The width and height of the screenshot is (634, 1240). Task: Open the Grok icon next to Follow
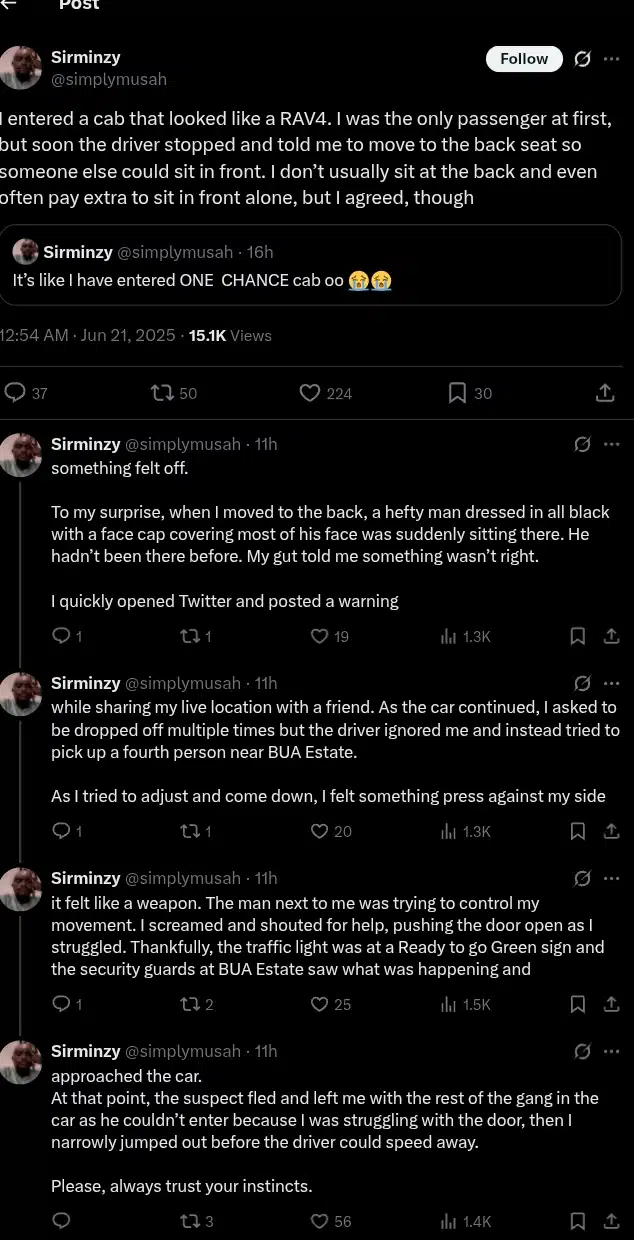pos(582,59)
